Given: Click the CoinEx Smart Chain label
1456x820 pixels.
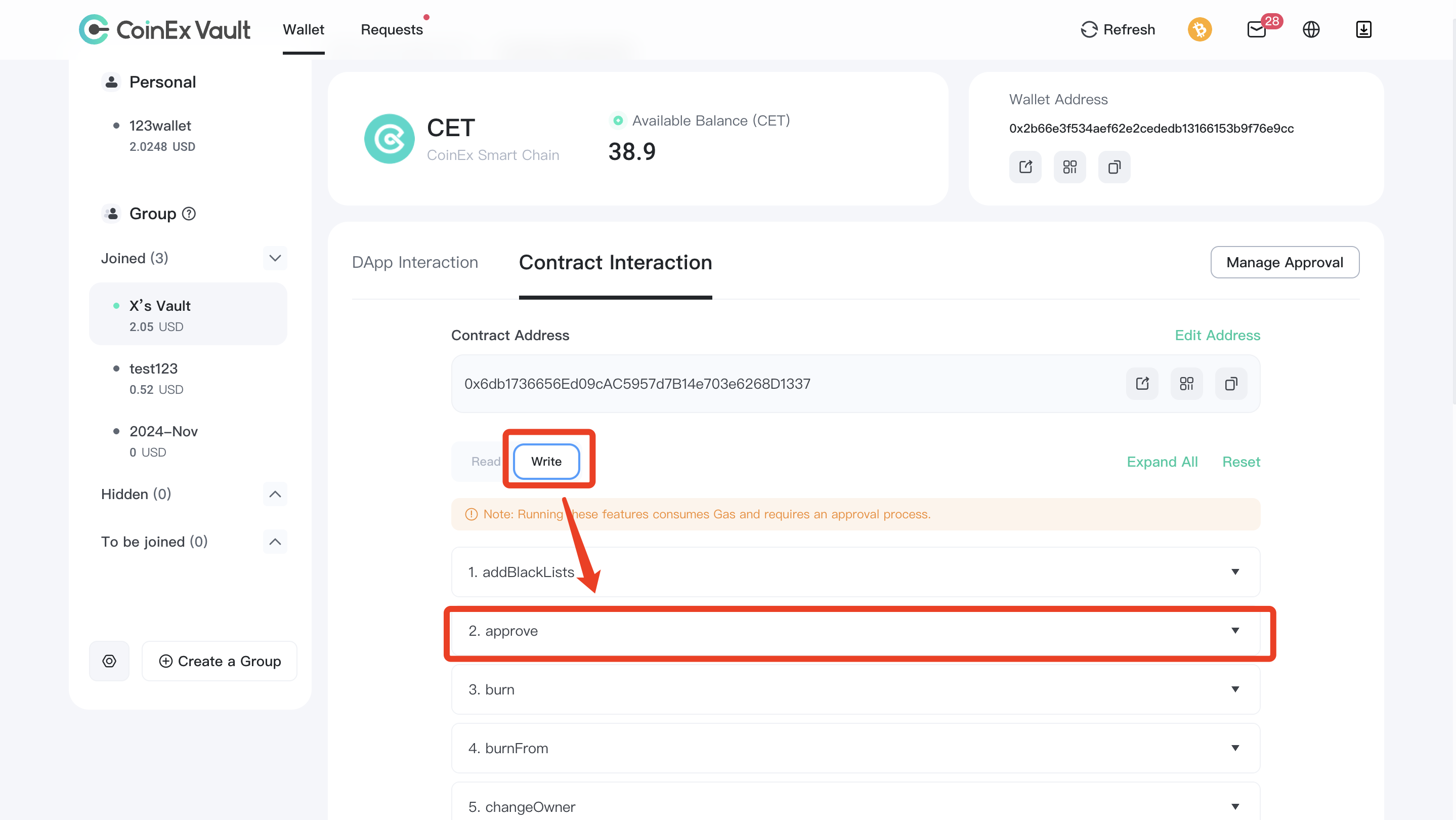Looking at the screenshot, I should pos(493,155).
